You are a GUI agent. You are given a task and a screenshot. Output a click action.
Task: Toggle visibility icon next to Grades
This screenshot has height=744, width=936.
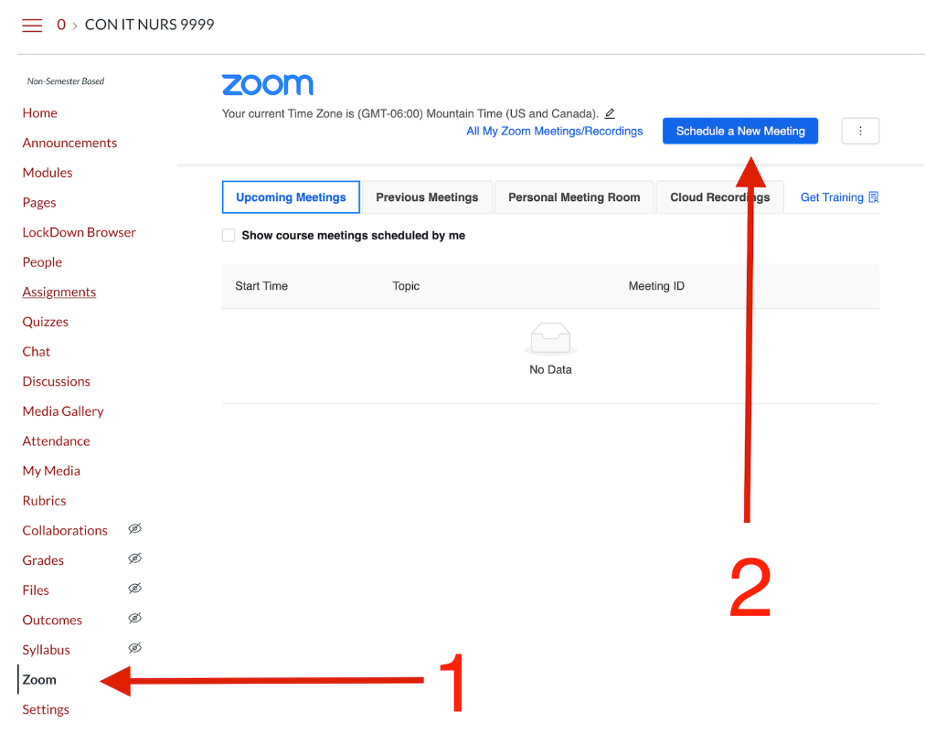[x=135, y=559]
